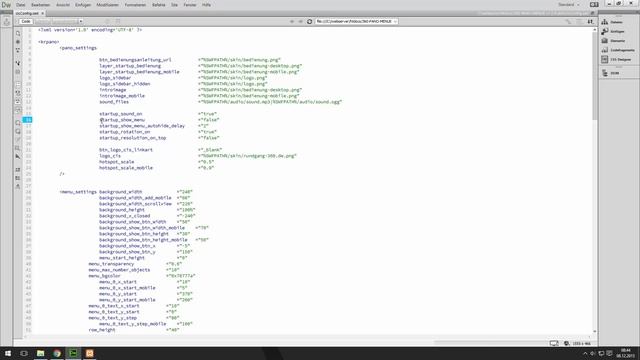Open the Ansicht menu

coord(63,5)
